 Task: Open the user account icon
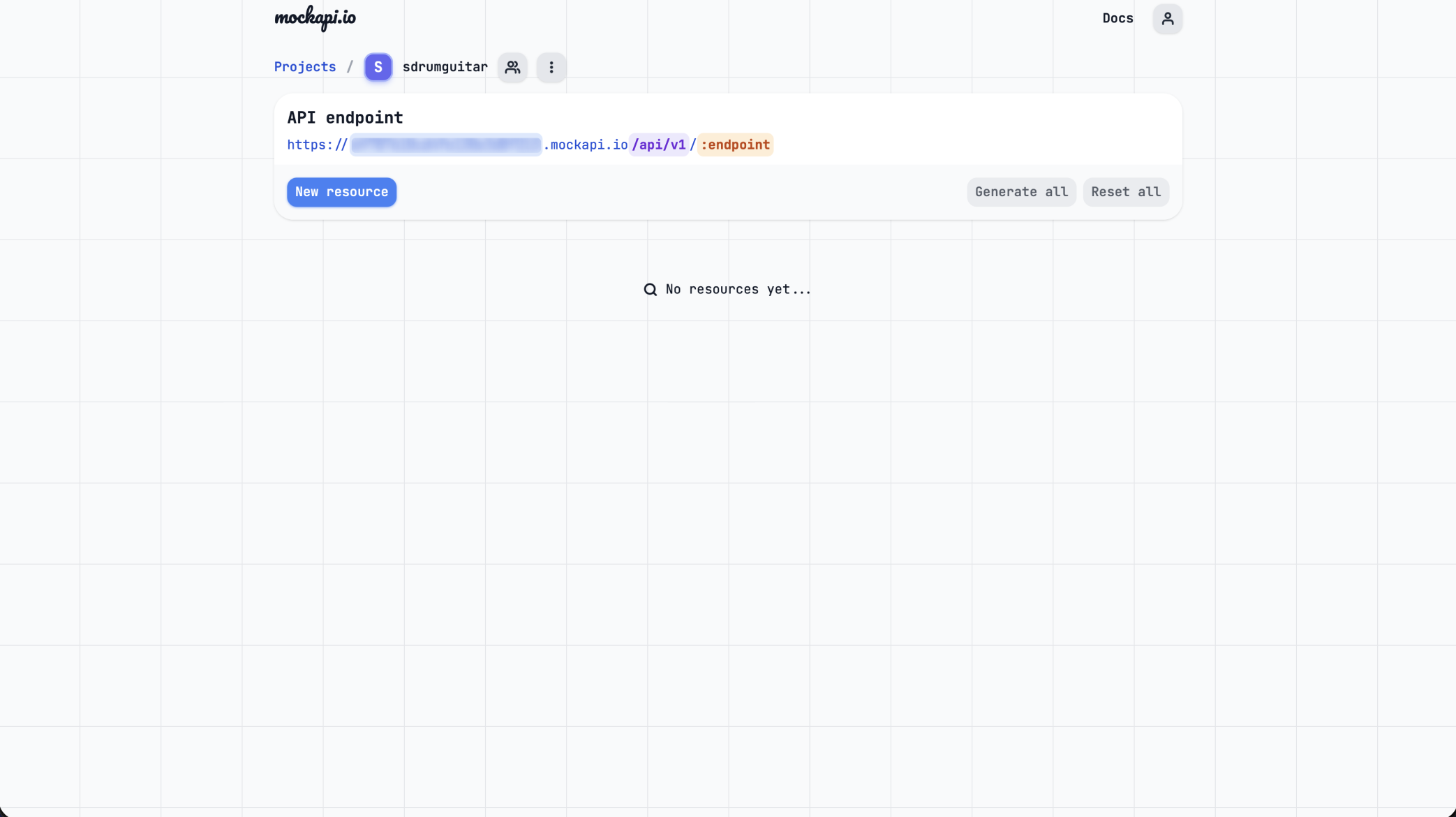pyautogui.click(x=1167, y=19)
